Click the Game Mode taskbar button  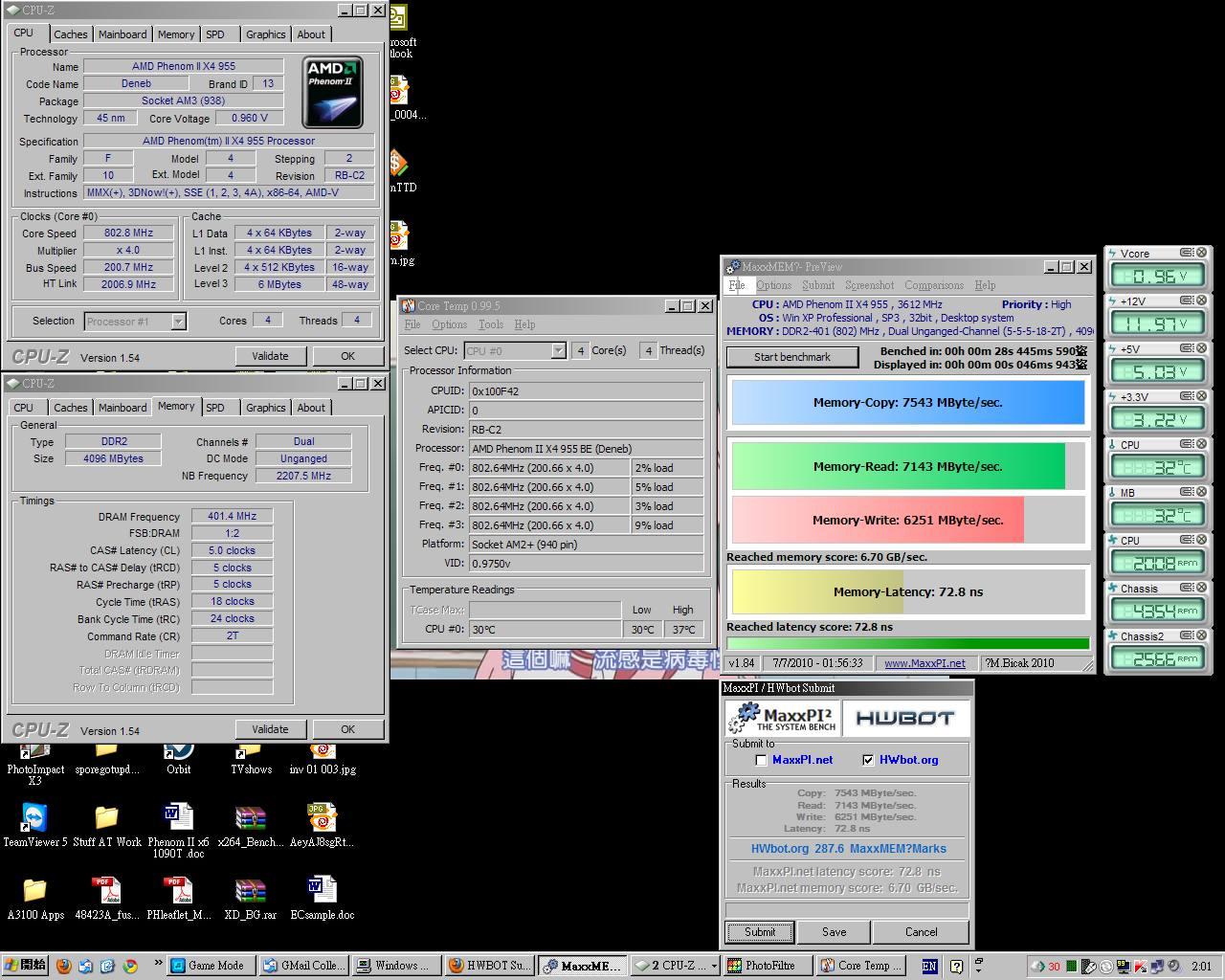coord(211,966)
